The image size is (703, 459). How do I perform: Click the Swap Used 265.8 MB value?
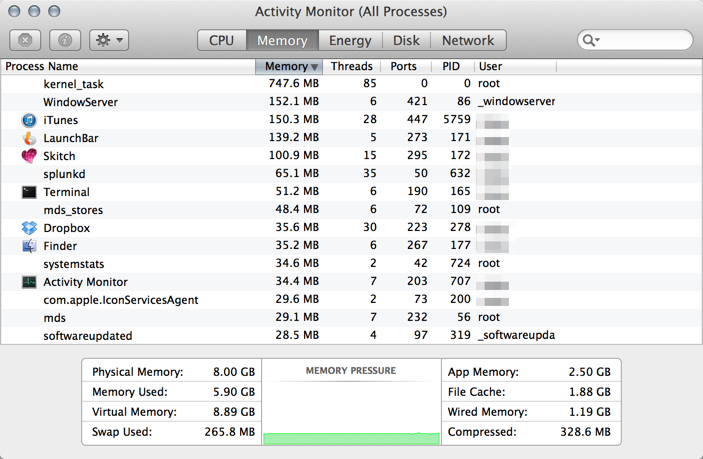point(230,432)
